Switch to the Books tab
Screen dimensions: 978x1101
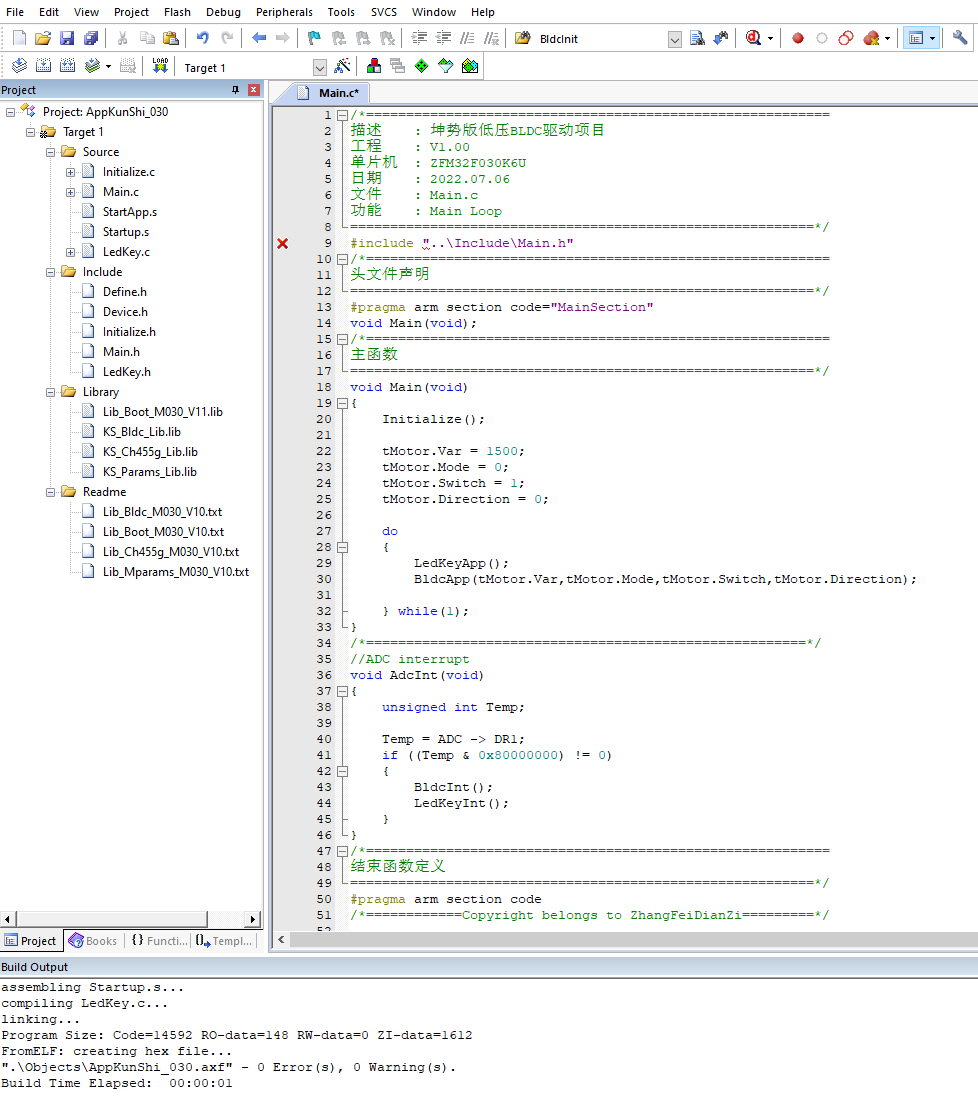(93, 941)
